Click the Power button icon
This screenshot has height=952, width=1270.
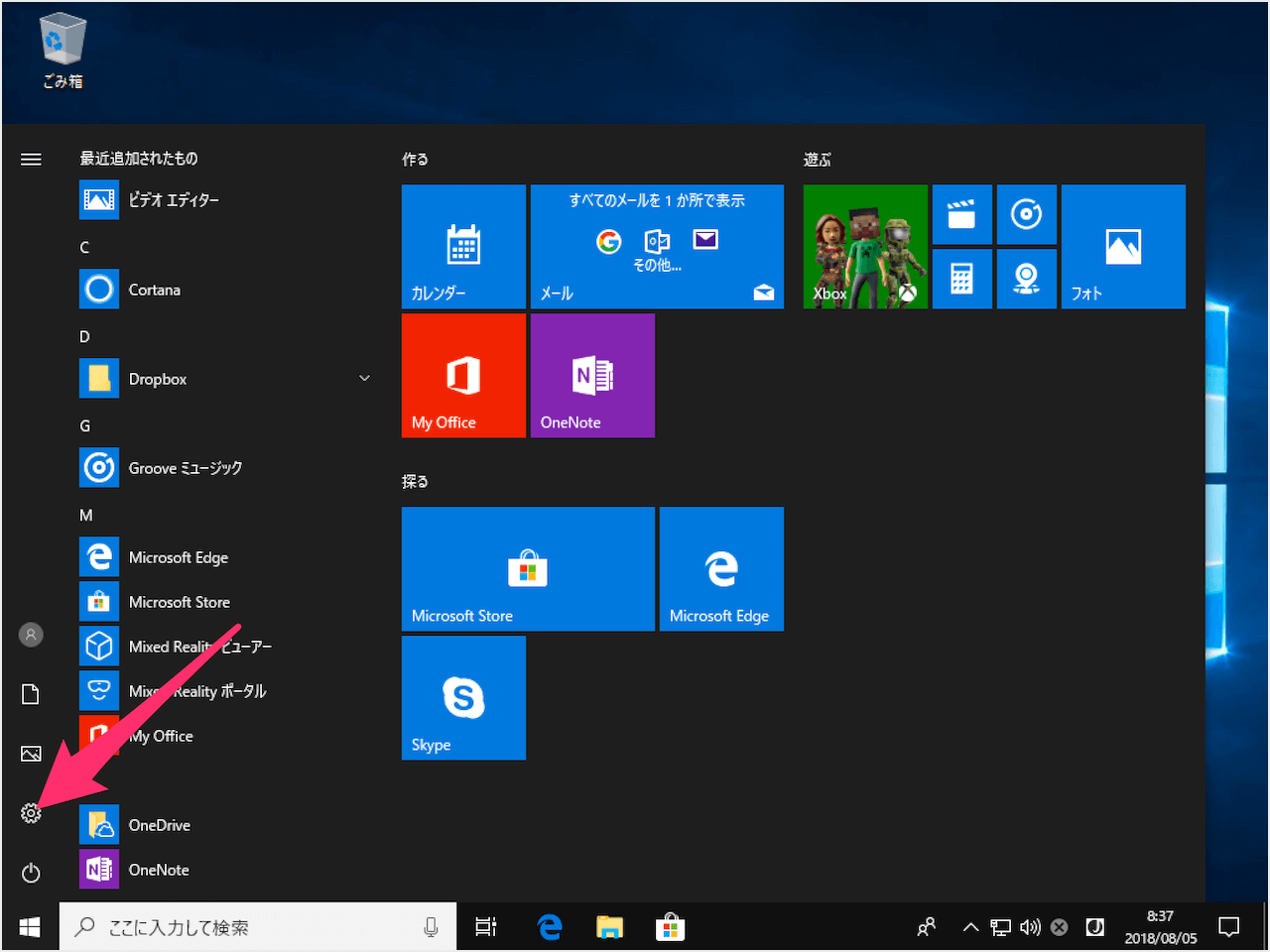point(31,873)
